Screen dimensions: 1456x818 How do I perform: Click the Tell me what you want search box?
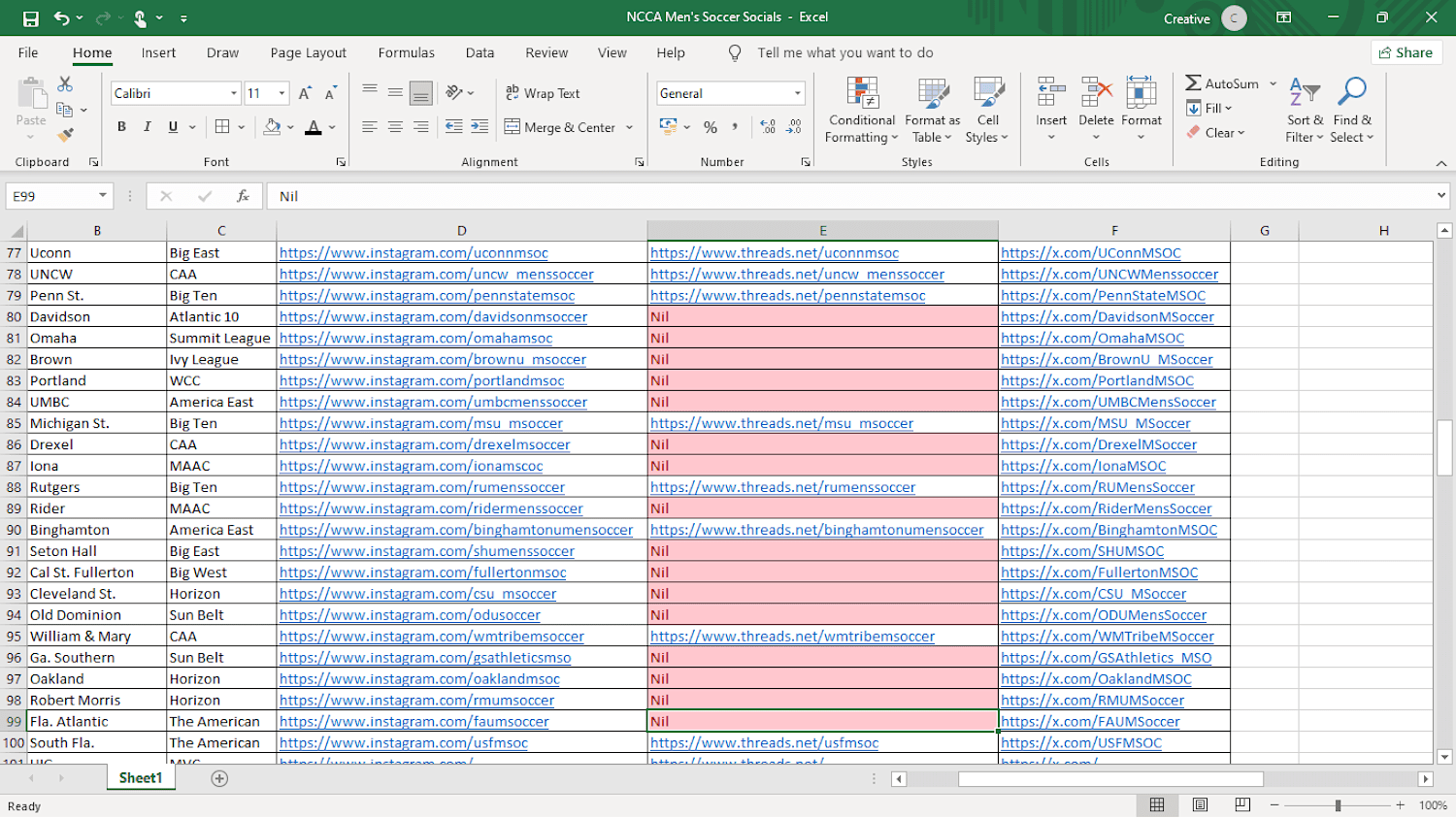[x=844, y=52]
